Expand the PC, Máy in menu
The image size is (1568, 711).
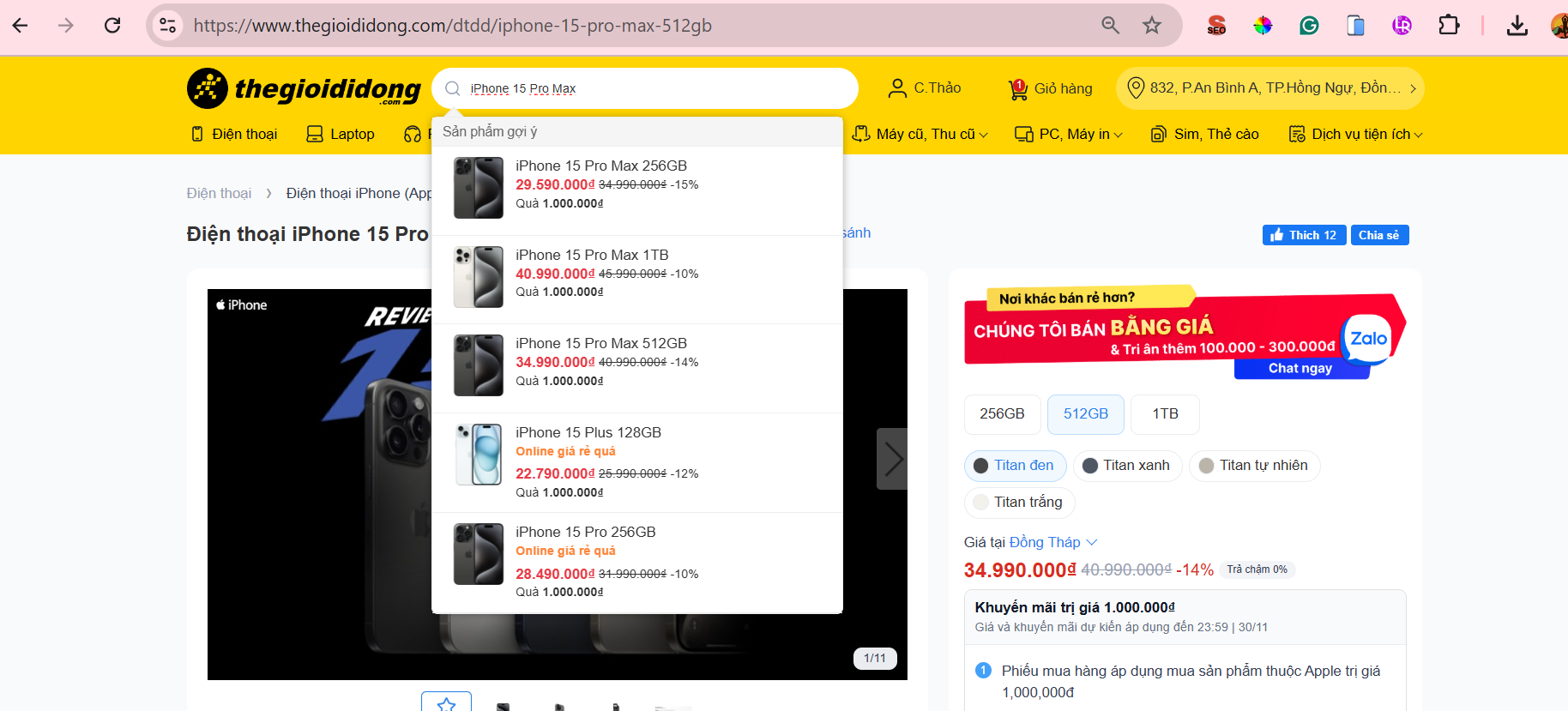(x=1069, y=135)
